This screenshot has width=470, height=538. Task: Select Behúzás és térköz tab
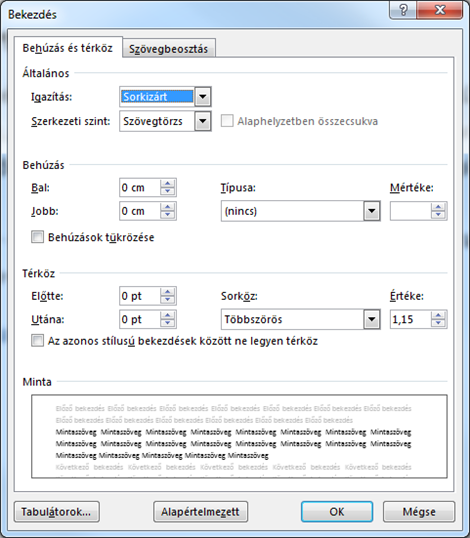click(68, 48)
